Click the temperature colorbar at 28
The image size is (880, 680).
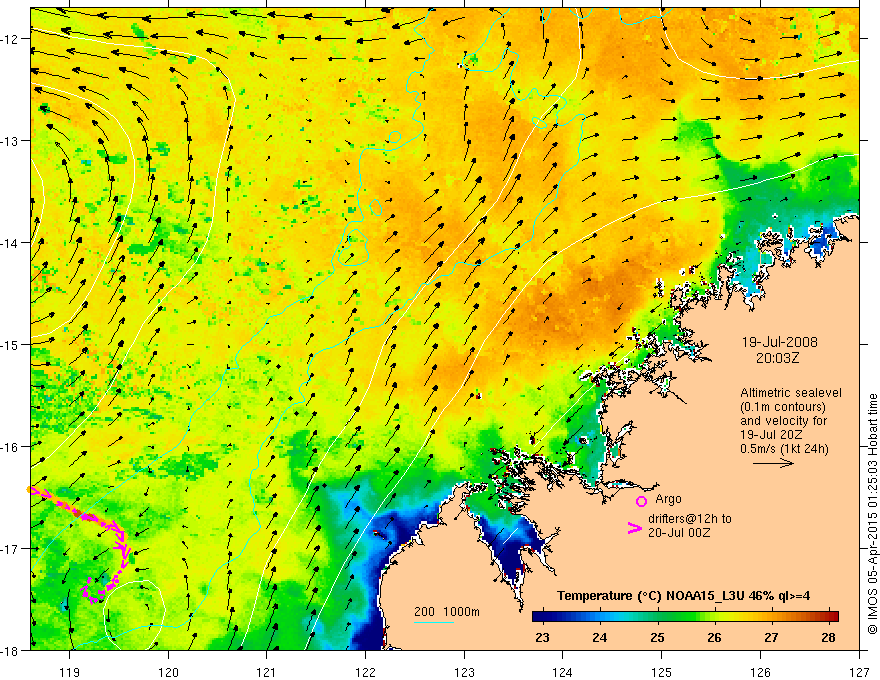(829, 617)
